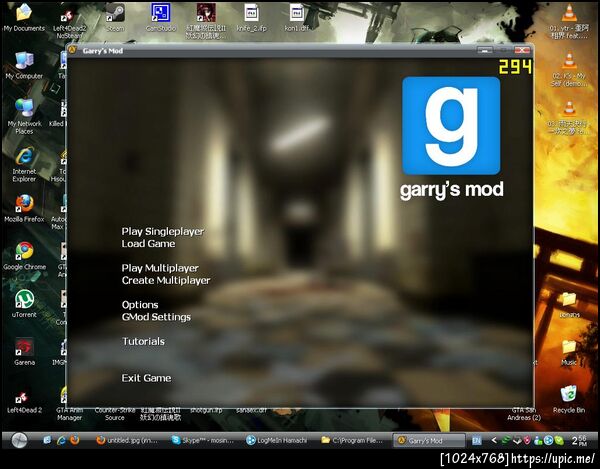600x469 pixels.
Task: Switch to C:\Program File... folder taskbar button
Action: tap(352, 440)
